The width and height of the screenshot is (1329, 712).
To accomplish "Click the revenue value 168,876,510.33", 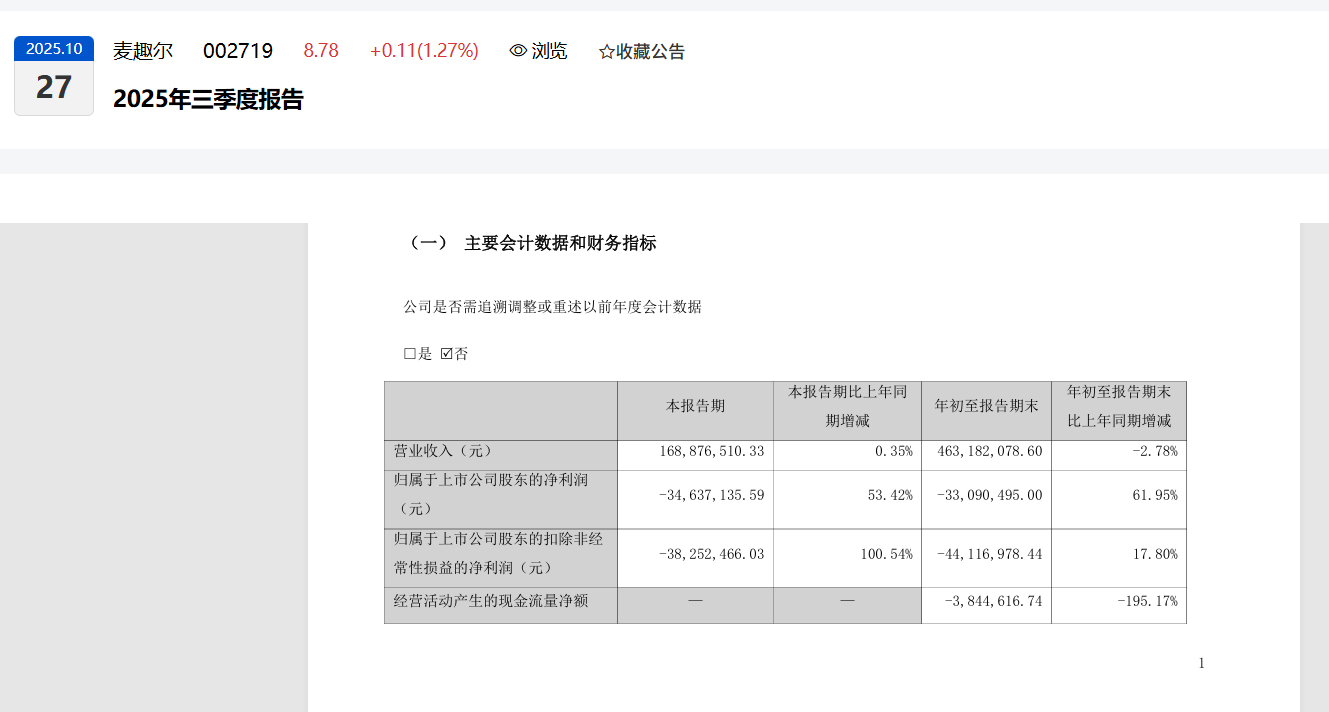I will click(712, 452).
